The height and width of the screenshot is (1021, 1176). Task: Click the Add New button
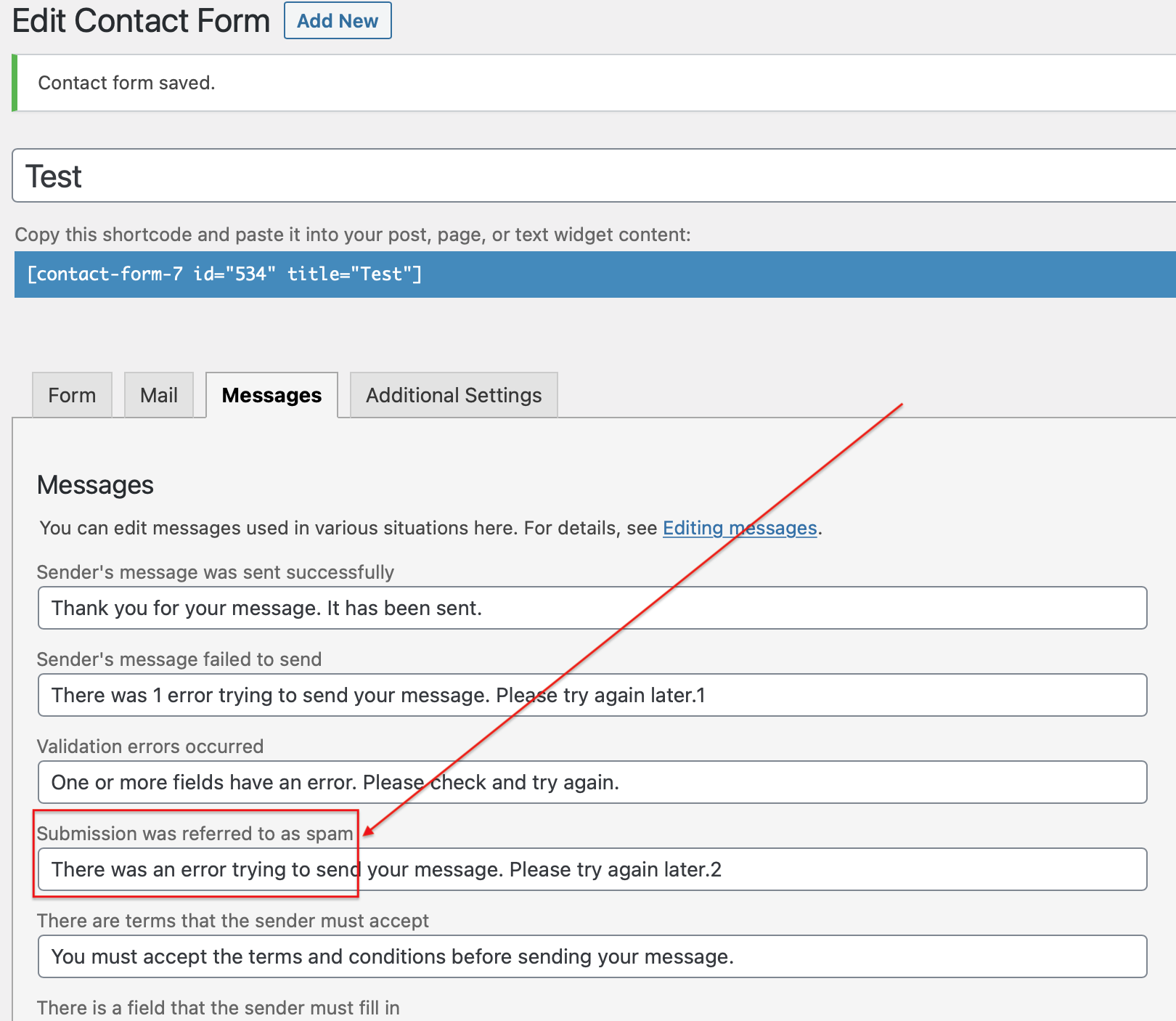pyautogui.click(x=338, y=21)
